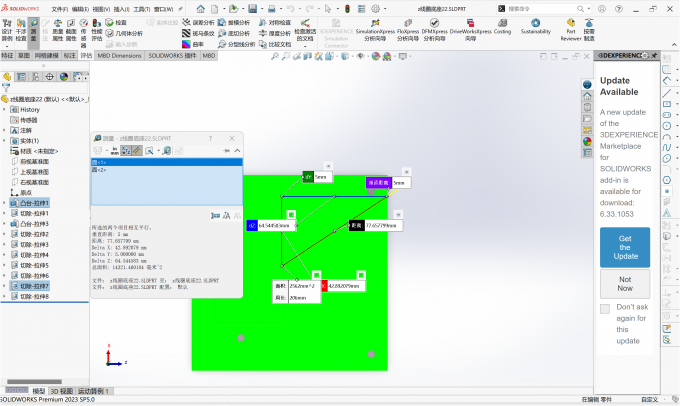Pin the menu bar with the pushpin

pyautogui.click(x=180, y=9)
